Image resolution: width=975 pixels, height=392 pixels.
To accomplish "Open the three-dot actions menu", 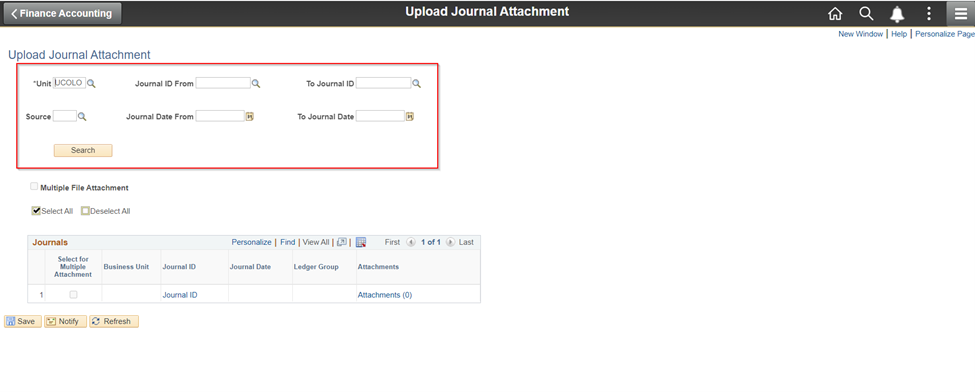I will [929, 13].
